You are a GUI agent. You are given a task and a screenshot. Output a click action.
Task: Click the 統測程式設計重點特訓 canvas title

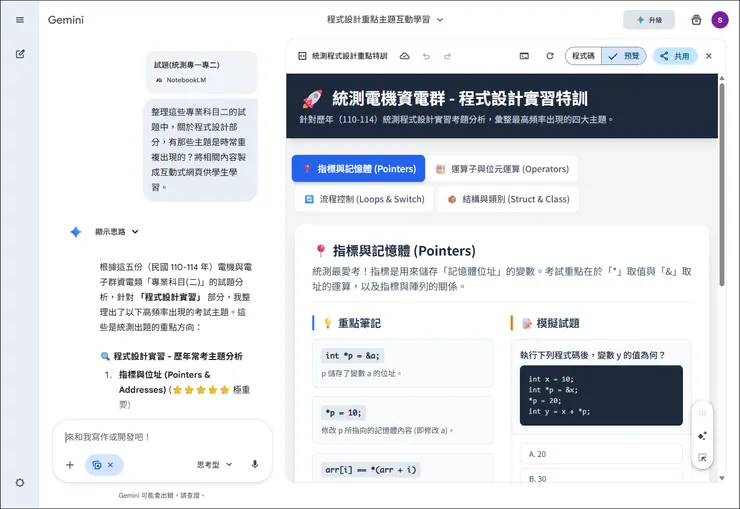tap(350, 56)
